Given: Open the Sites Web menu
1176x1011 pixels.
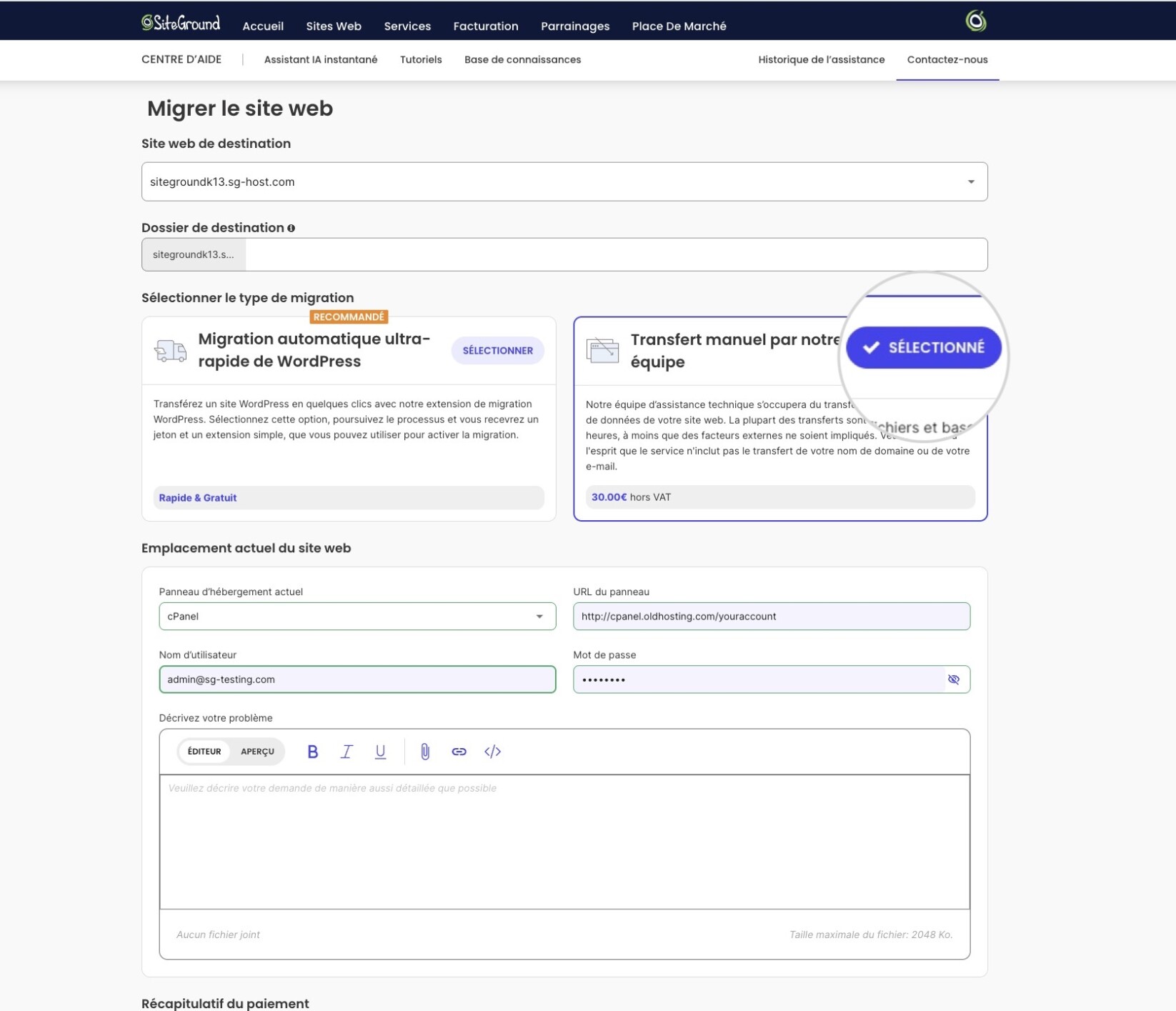Looking at the screenshot, I should point(334,26).
